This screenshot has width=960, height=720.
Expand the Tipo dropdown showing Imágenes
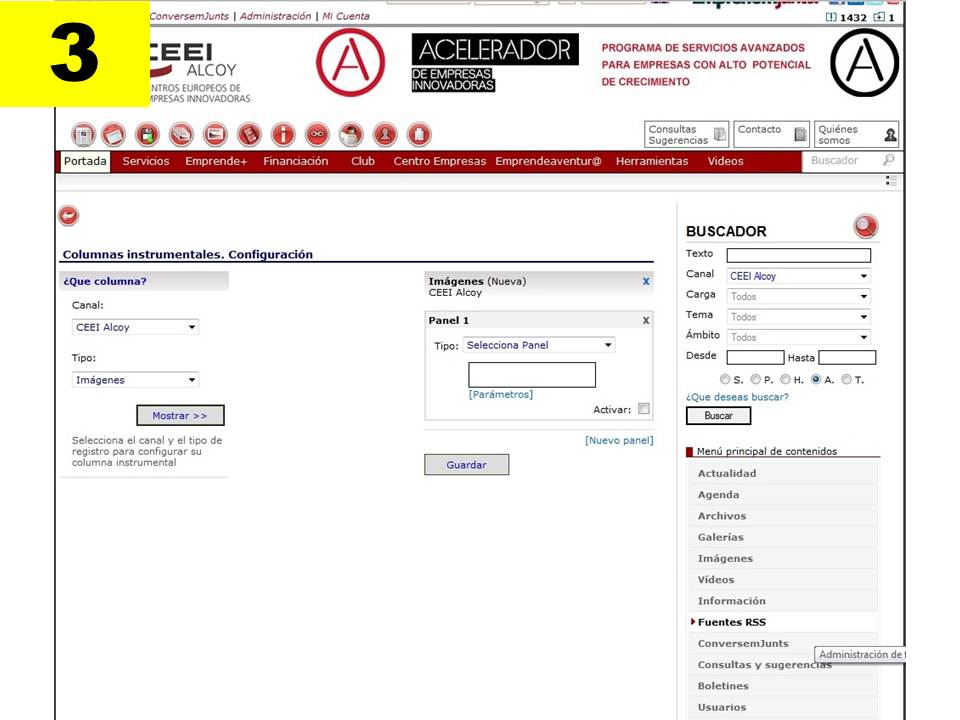click(135, 380)
